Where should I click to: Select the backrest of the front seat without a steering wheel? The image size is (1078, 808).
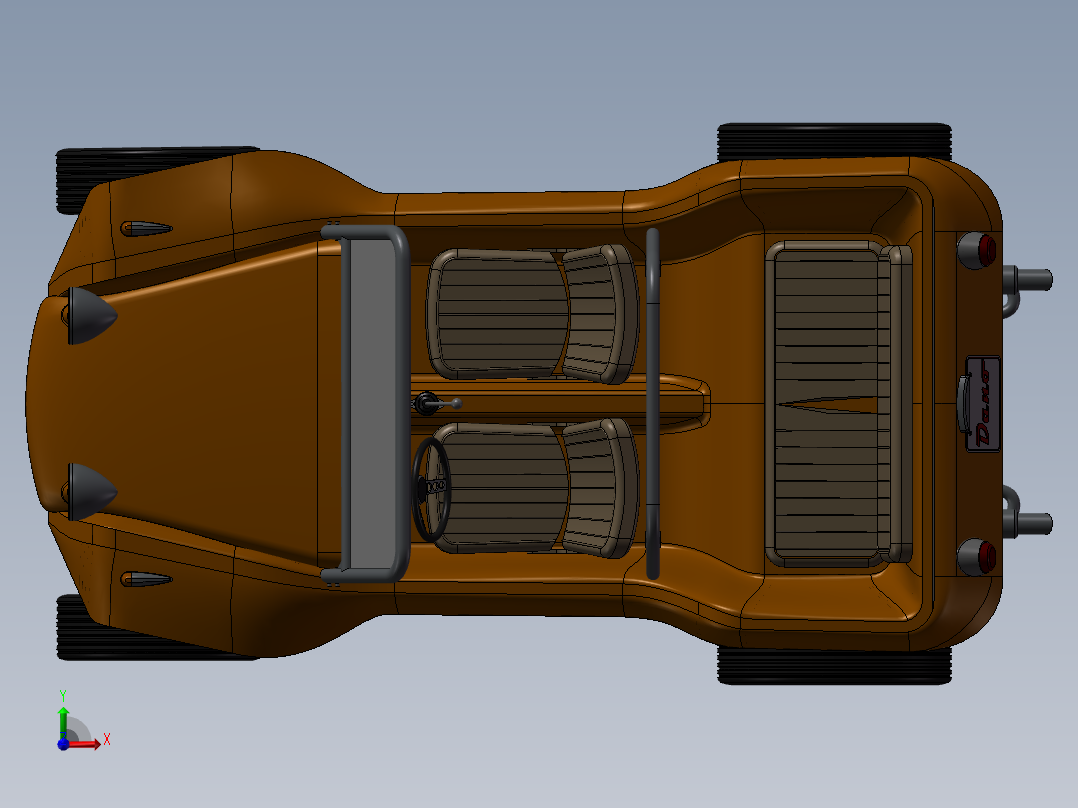coord(601,314)
